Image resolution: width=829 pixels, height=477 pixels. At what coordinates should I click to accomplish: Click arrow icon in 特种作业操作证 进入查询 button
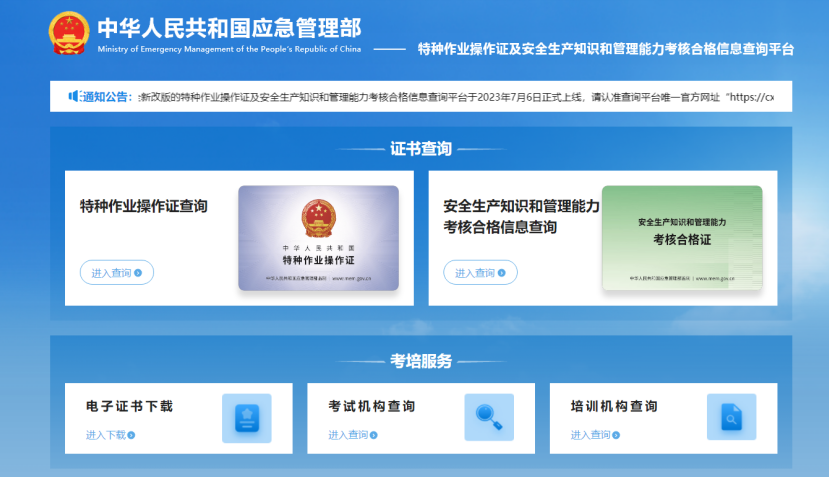138,273
